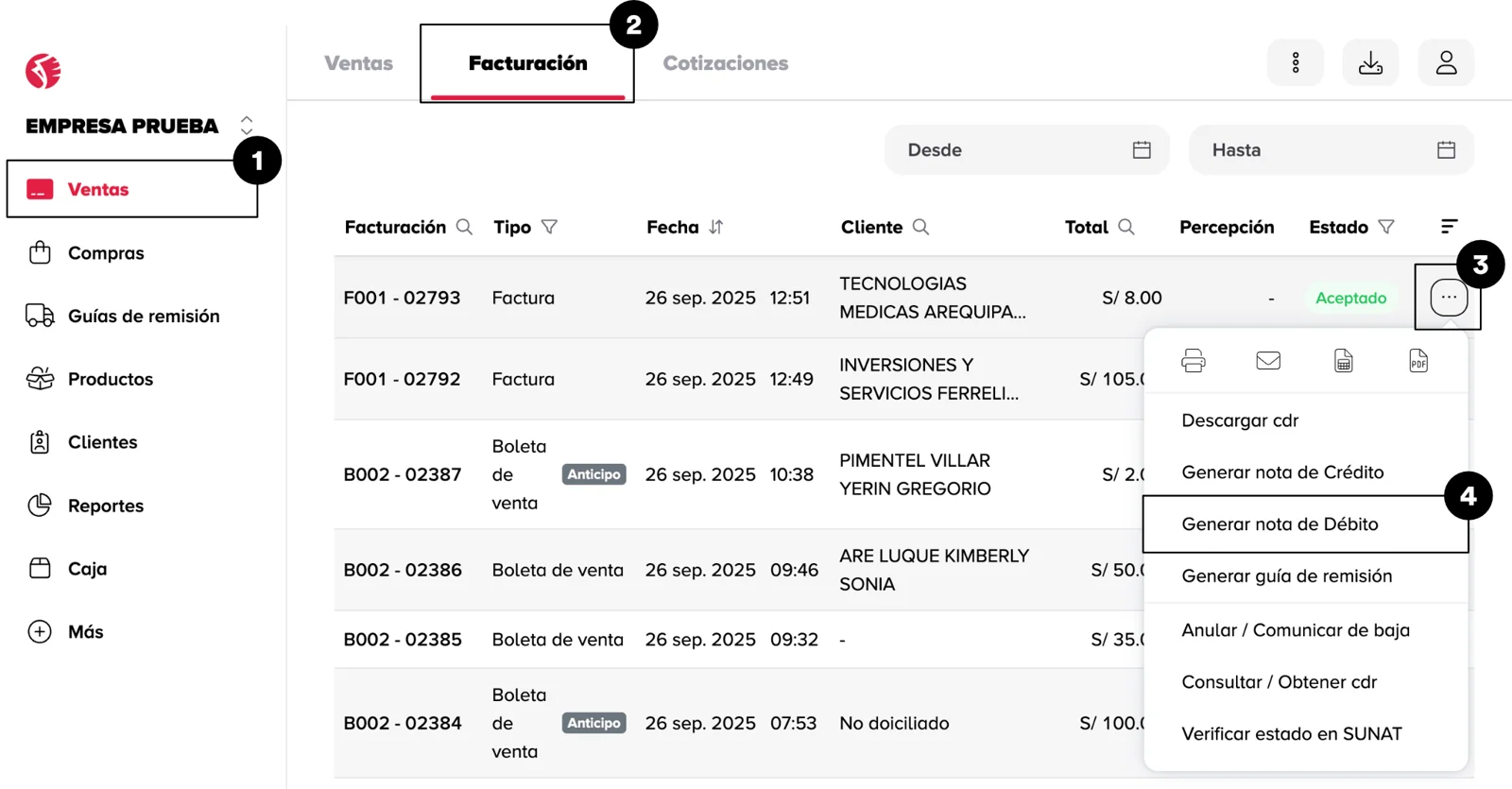This screenshot has width=1512, height=789.
Task: Click the print icon in popup menu
Action: coord(1193,361)
